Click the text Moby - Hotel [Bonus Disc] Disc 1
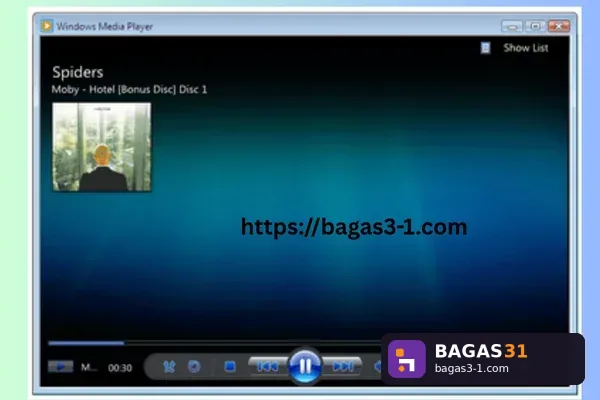600x400 pixels. click(129, 90)
